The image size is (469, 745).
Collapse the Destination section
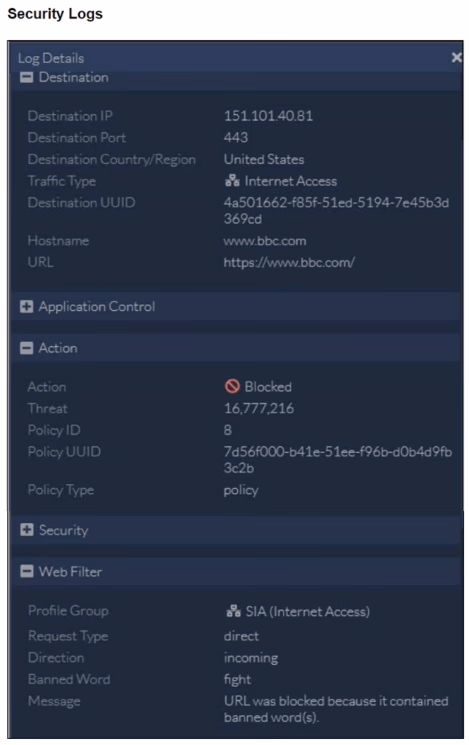point(27,77)
